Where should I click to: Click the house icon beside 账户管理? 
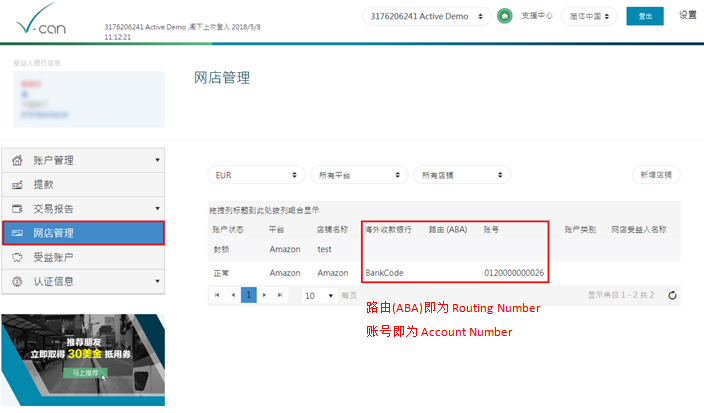click(x=17, y=160)
